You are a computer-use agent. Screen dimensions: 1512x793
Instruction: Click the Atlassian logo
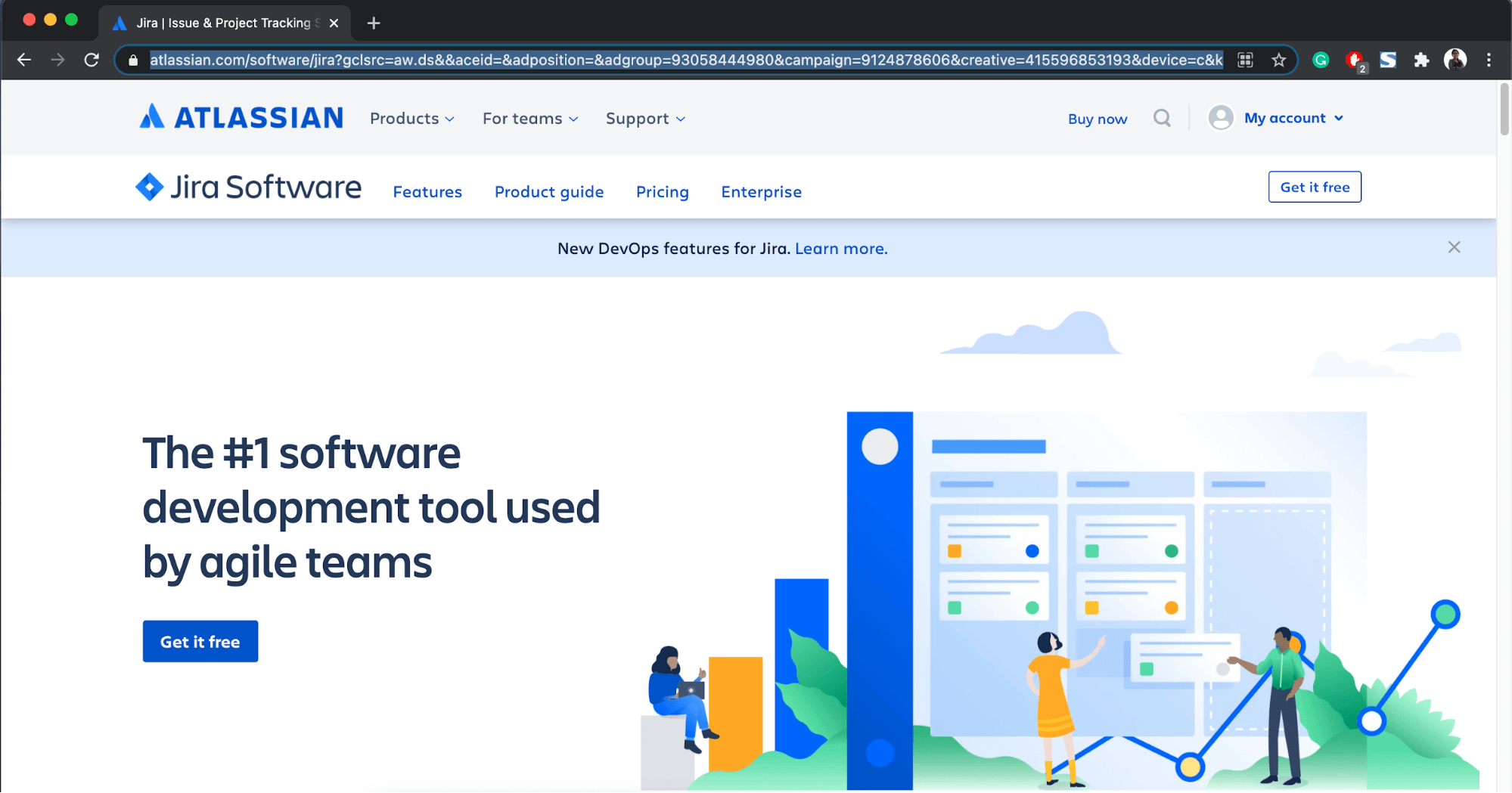pyautogui.click(x=241, y=118)
